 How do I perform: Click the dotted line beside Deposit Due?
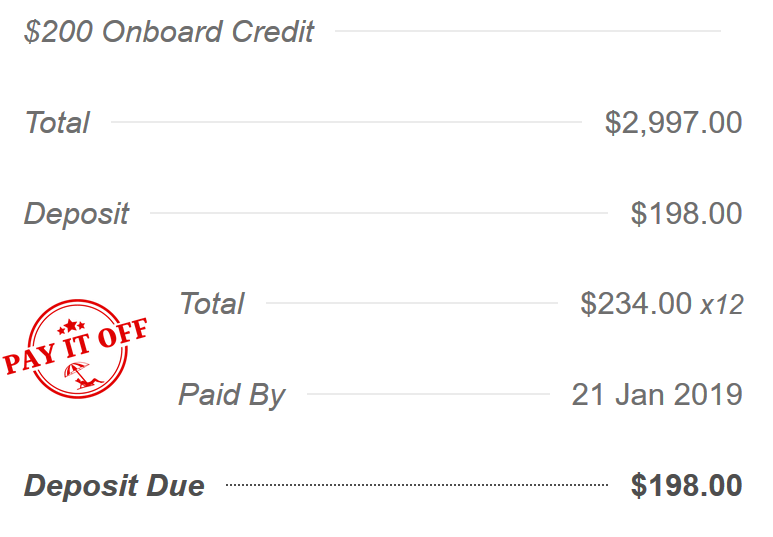[417, 485]
